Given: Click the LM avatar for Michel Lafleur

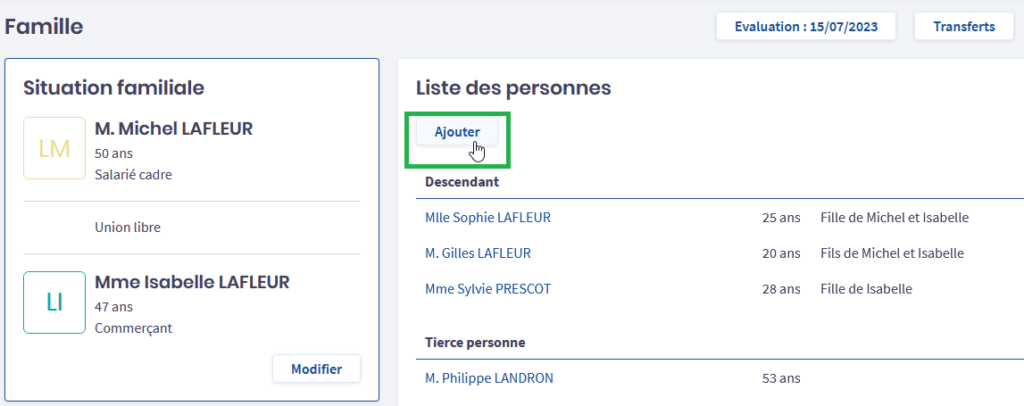Looking at the screenshot, I should tap(54, 149).
